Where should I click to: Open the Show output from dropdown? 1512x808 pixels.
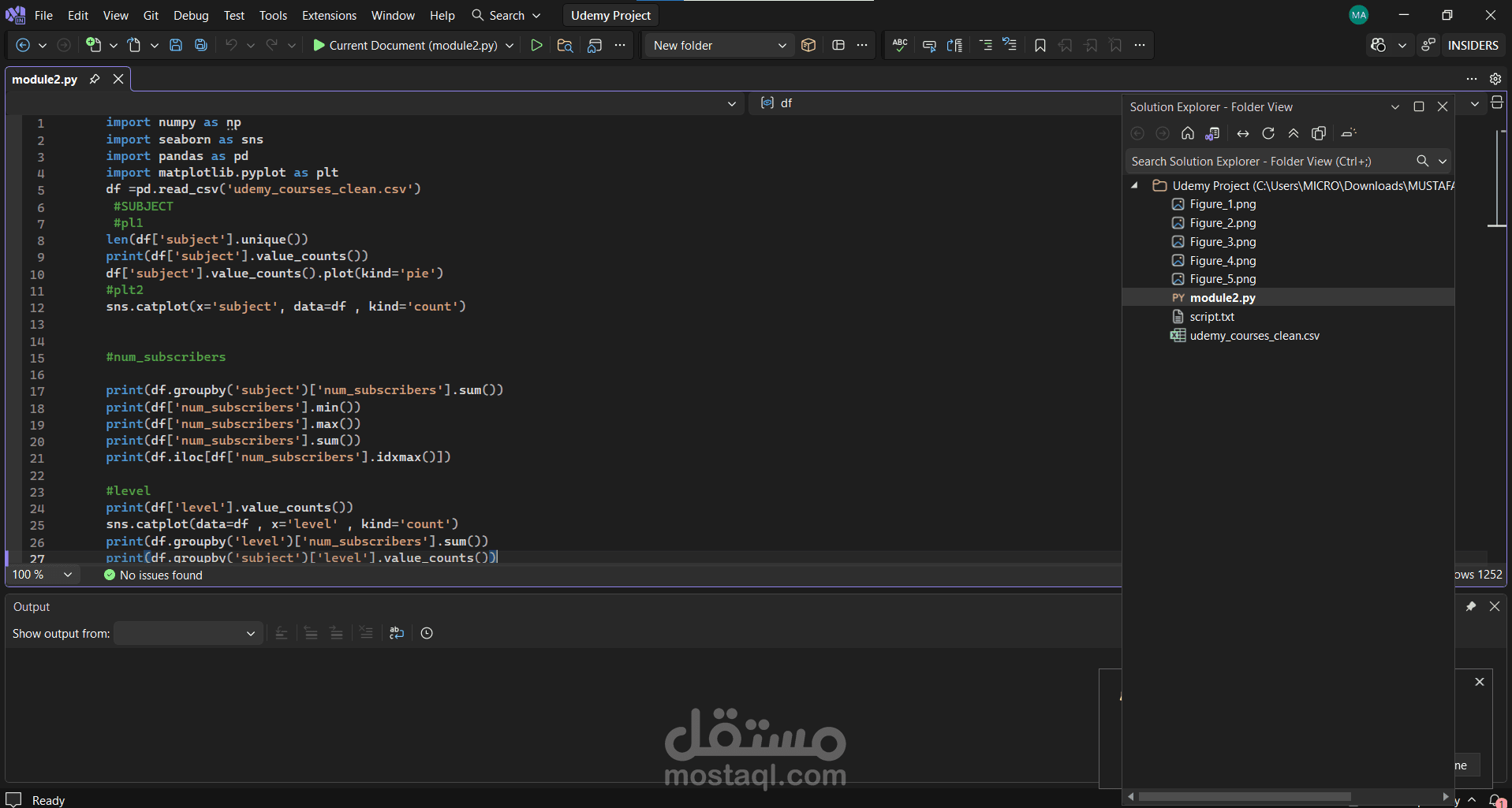tap(187, 633)
